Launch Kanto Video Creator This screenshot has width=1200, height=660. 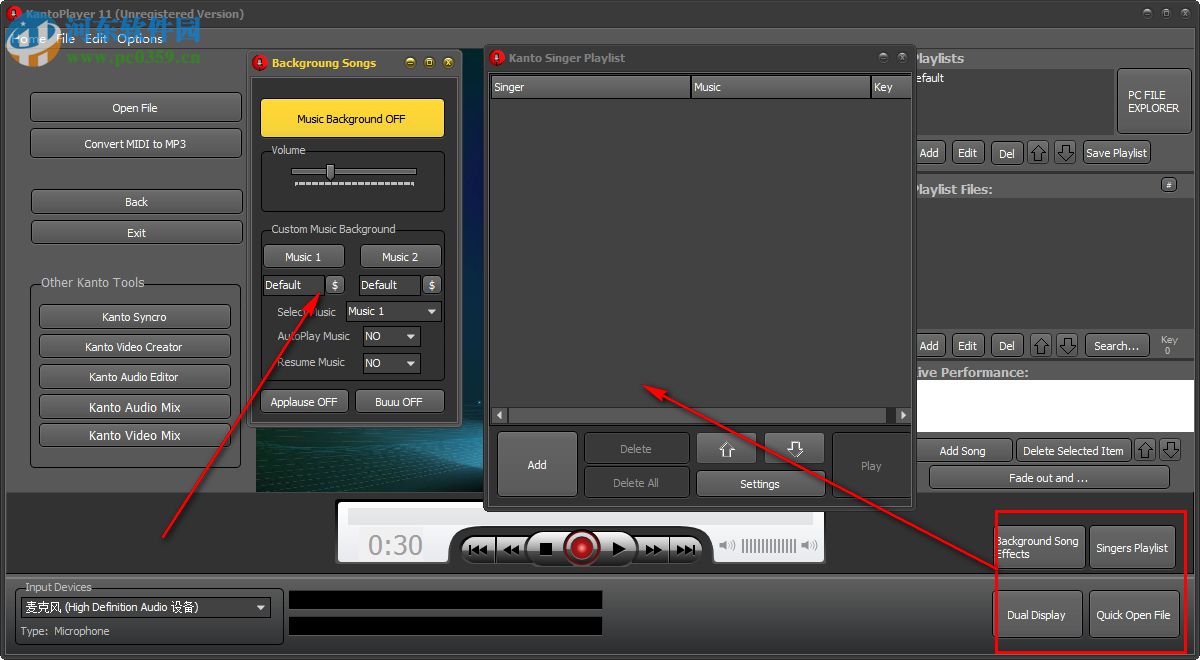[x=135, y=347]
